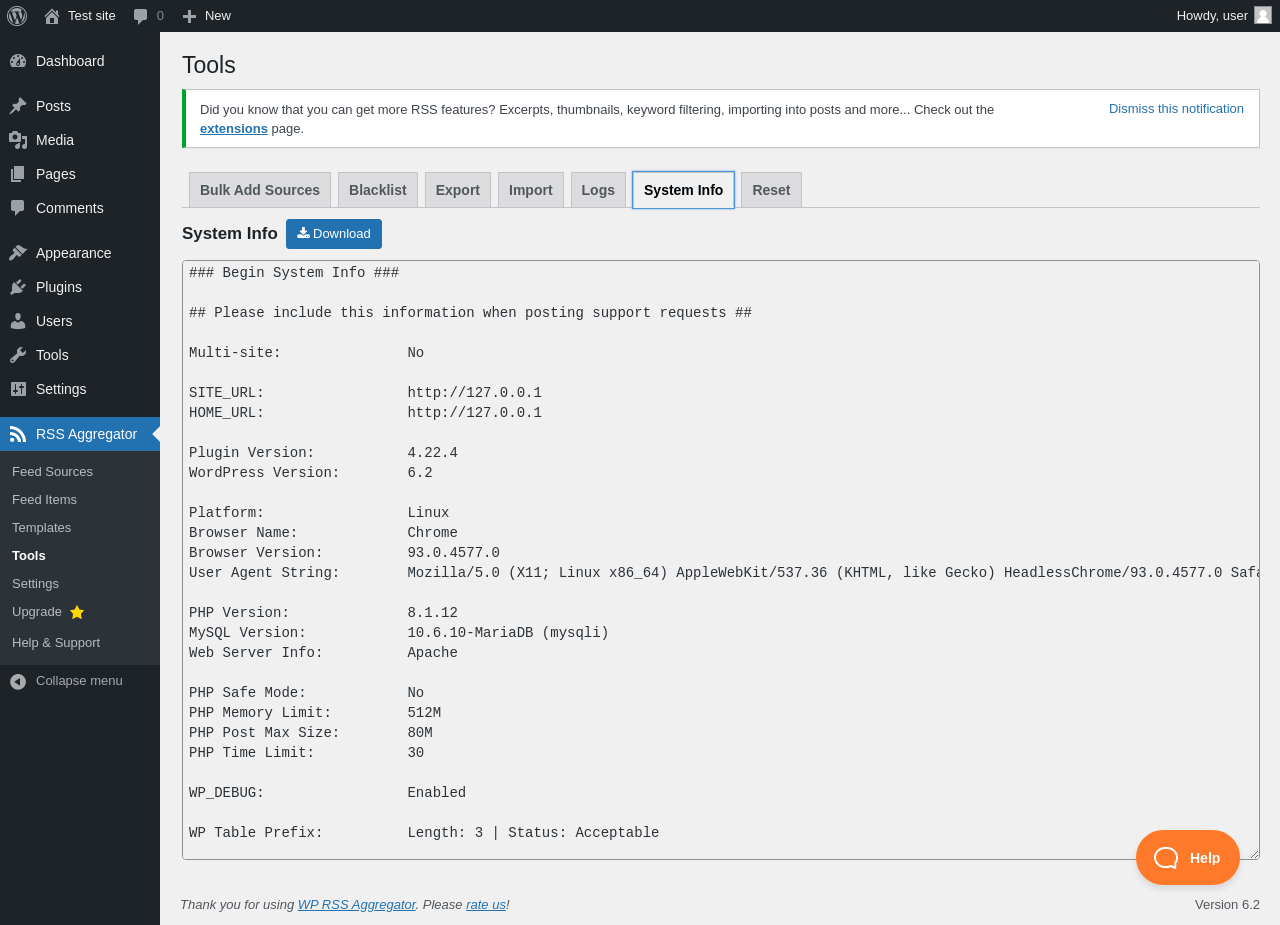This screenshot has width=1280, height=925.
Task: Open Help & Support submenu item
Action: pyautogui.click(x=56, y=643)
